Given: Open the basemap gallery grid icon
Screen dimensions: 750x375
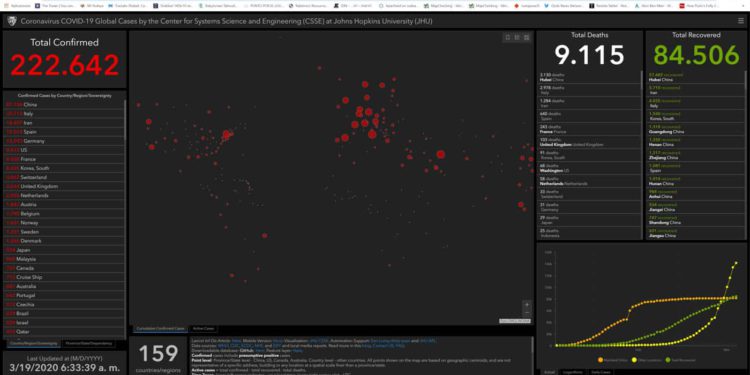Looking at the screenshot, I should (526, 37).
